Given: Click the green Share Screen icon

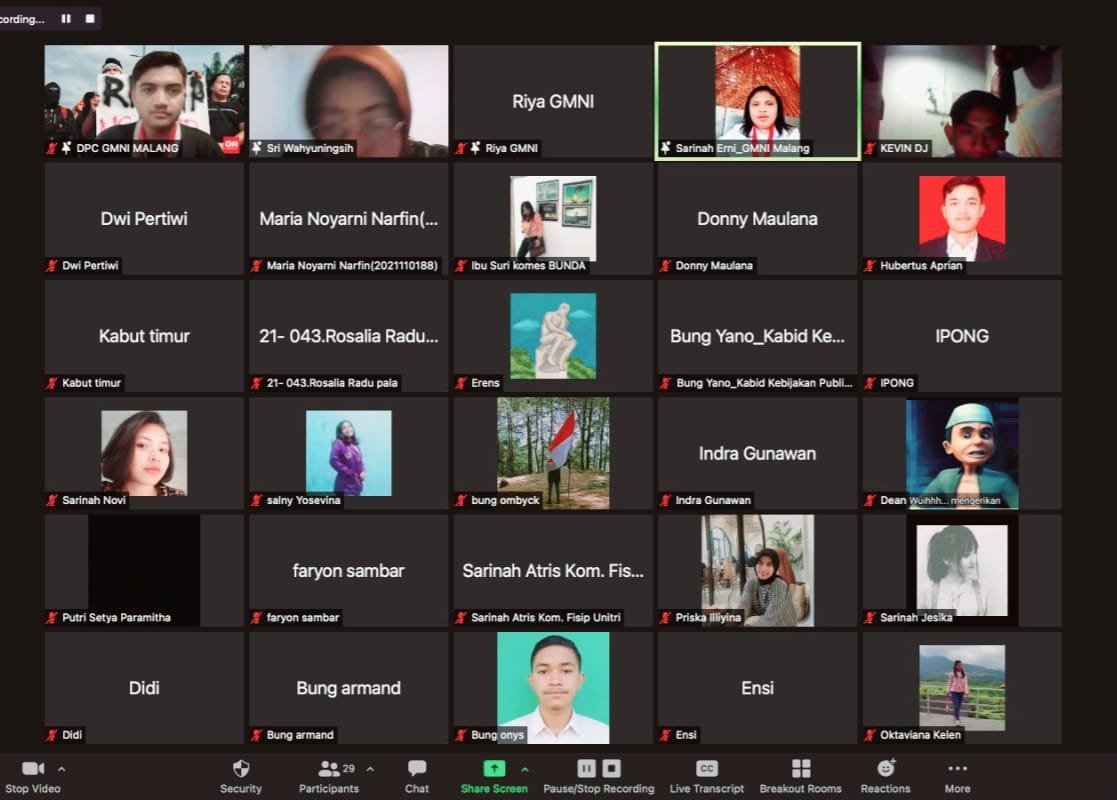Looking at the screenshot, I should (x=494, y=769).
